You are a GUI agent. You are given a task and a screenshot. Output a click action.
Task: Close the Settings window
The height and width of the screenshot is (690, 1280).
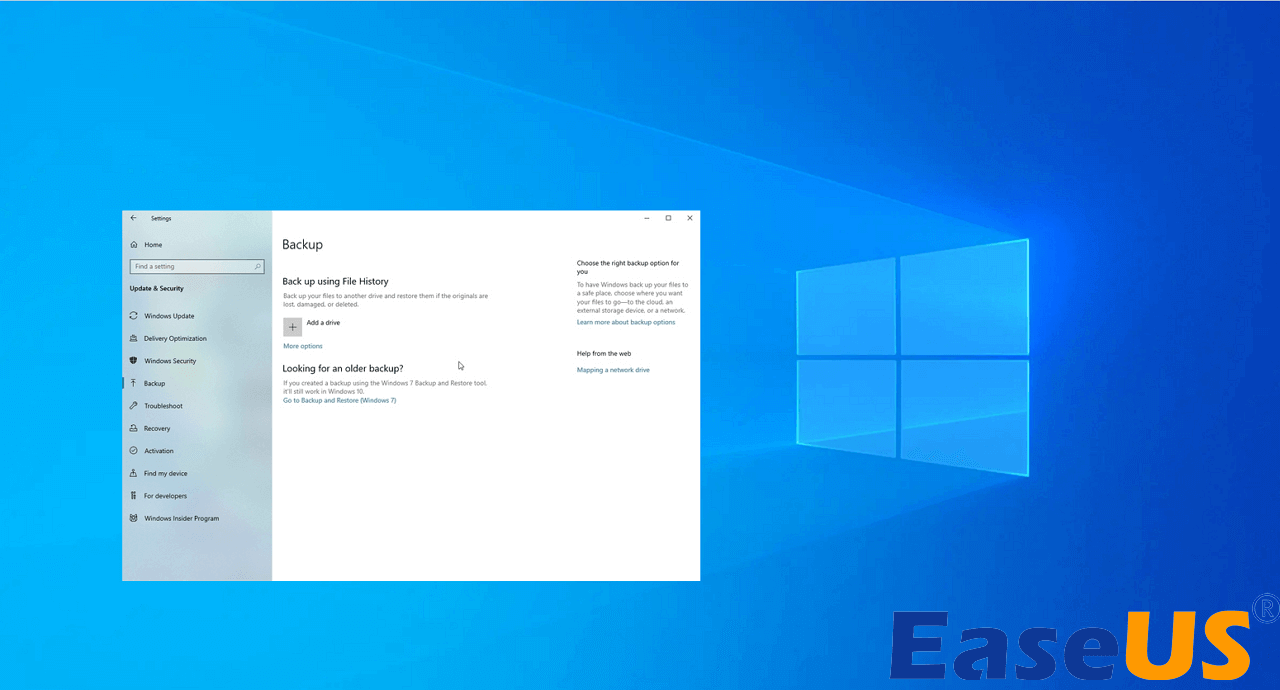(690, 218)
